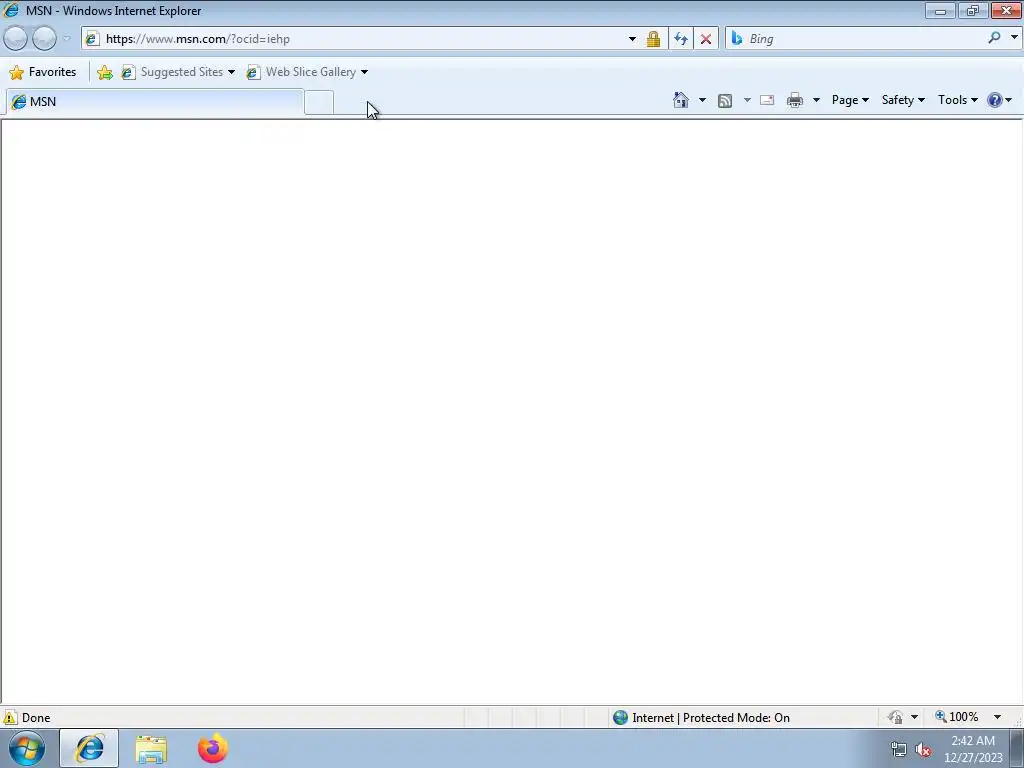Open the Safety menu
1024x768 pixels.
[903, 100]
